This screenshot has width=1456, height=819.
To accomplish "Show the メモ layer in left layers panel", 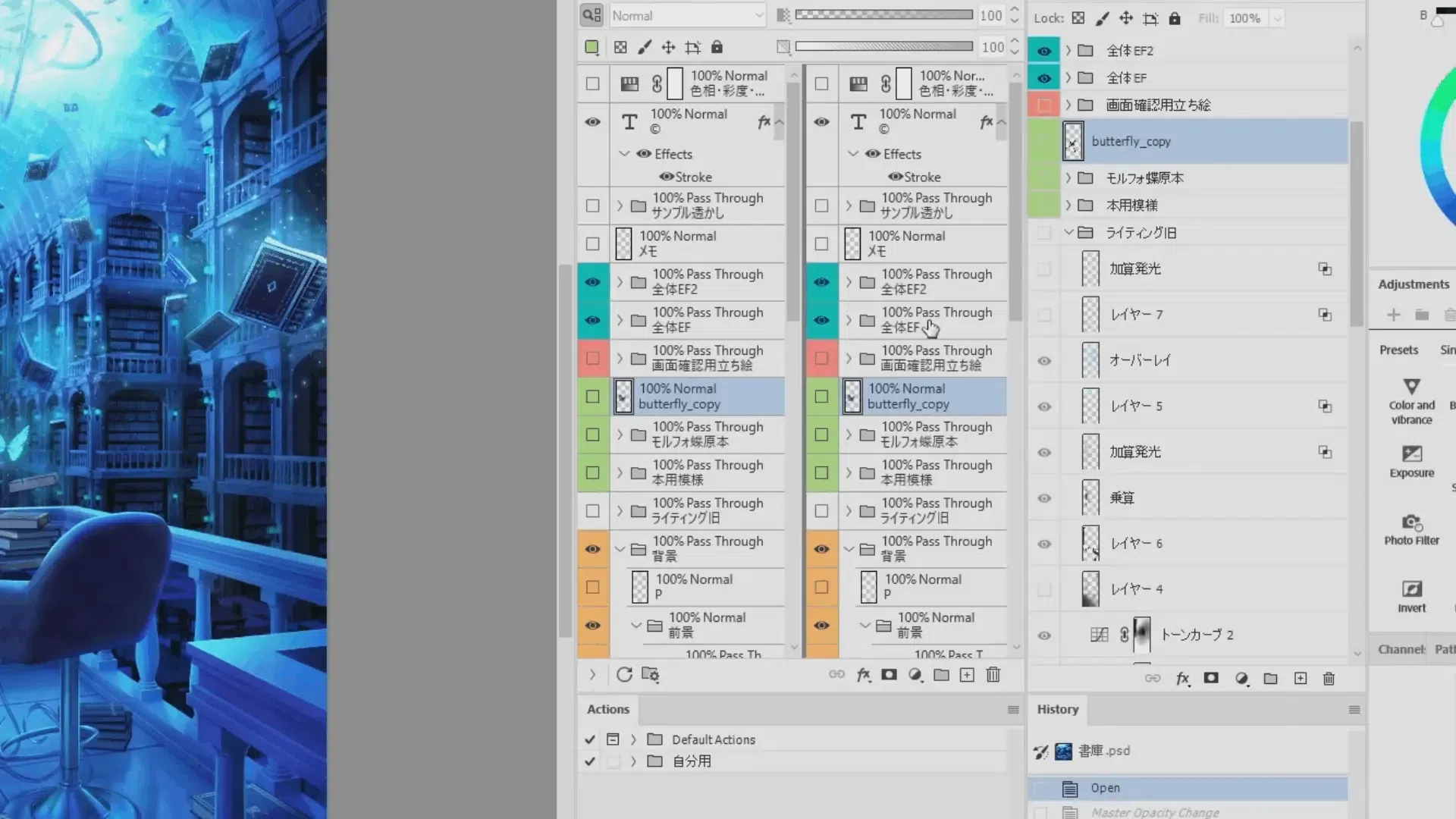I will 593,244.
